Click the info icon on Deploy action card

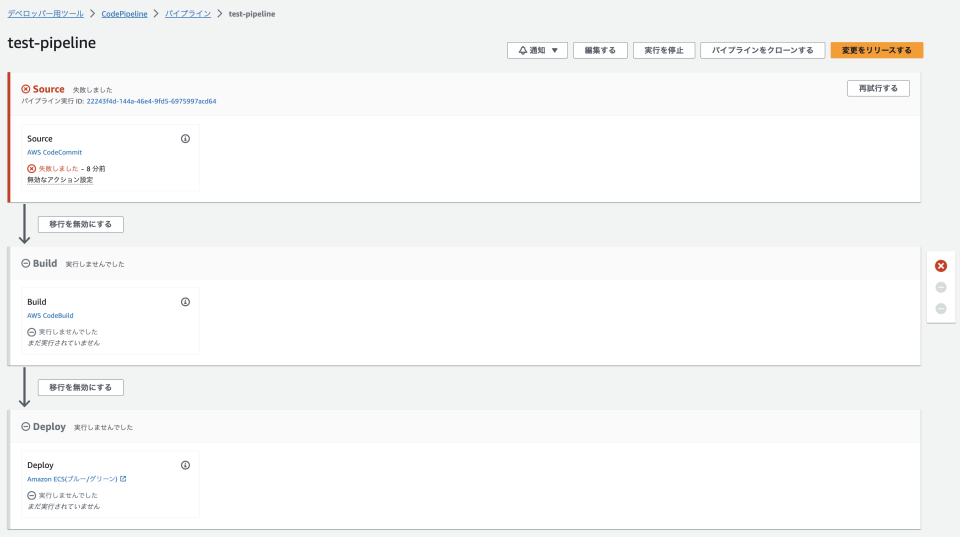(185, 465)
